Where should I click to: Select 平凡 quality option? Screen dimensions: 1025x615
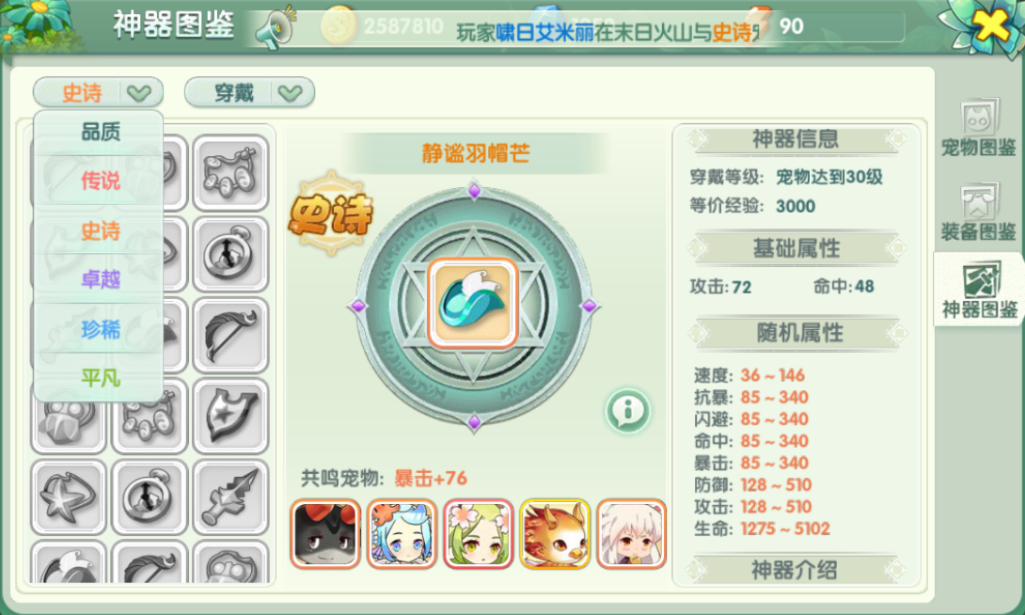[100, 378]
